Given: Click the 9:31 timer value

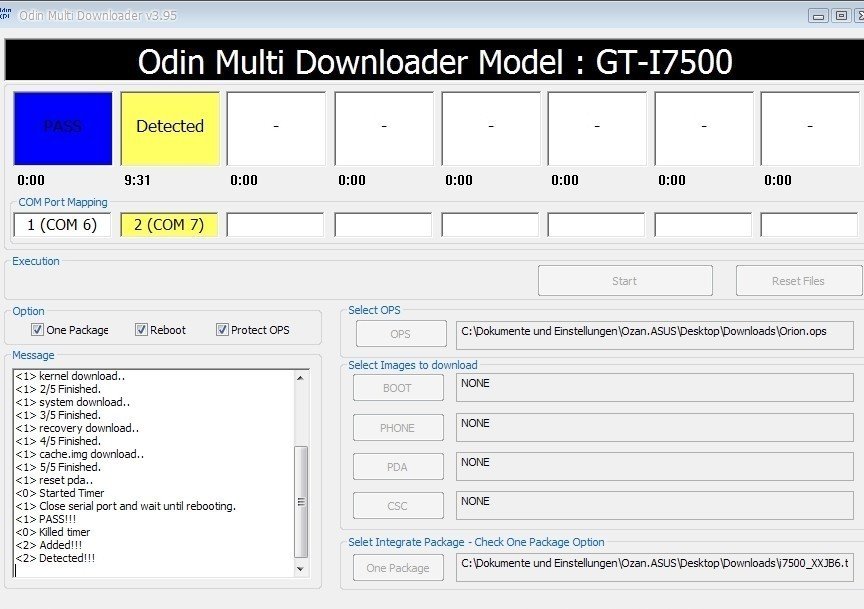Looking at the screenshot, I should (137, 180).
